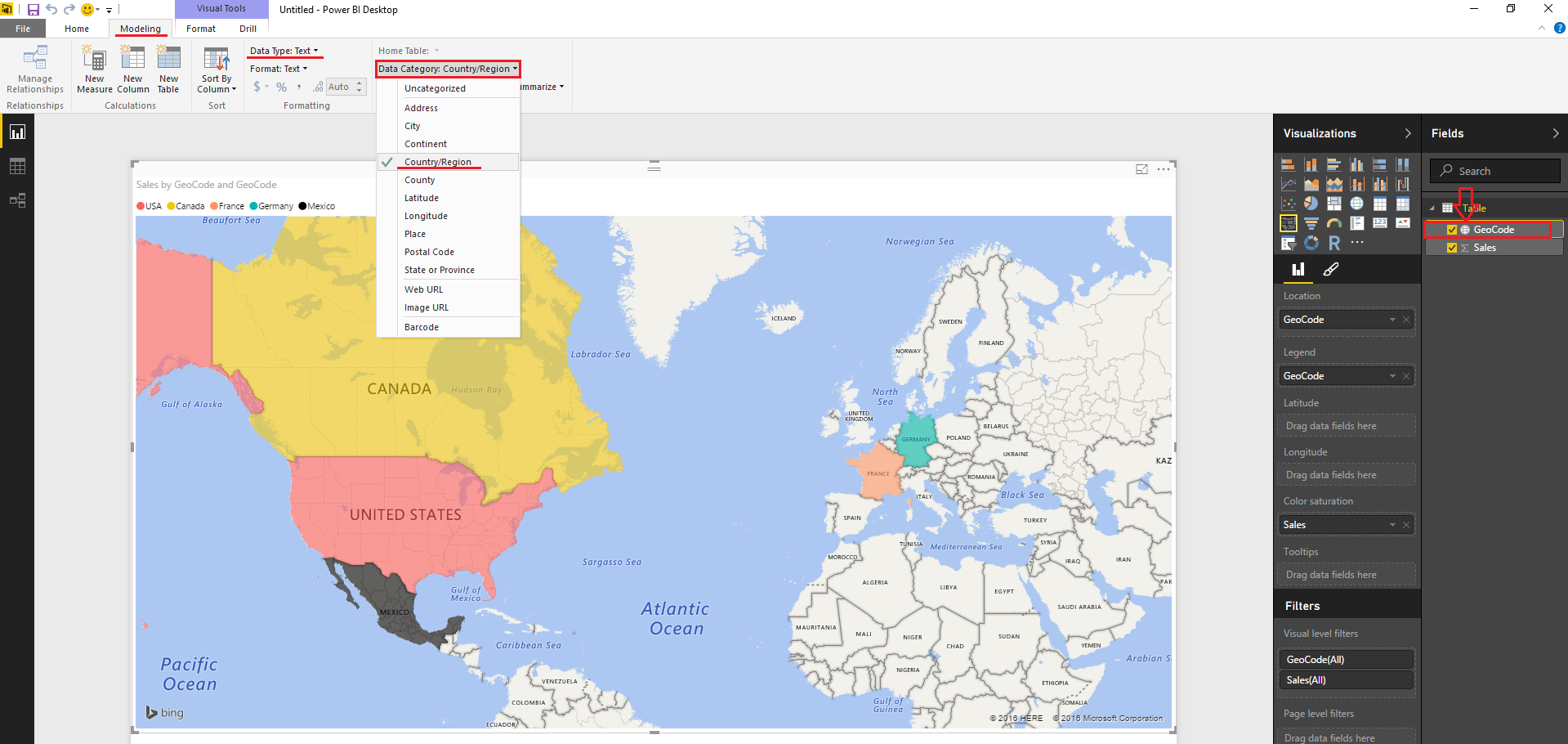The width and height of the screenshot is (1568, 744).
Task: Create a New Measure
Action: (x=95, y=69)
